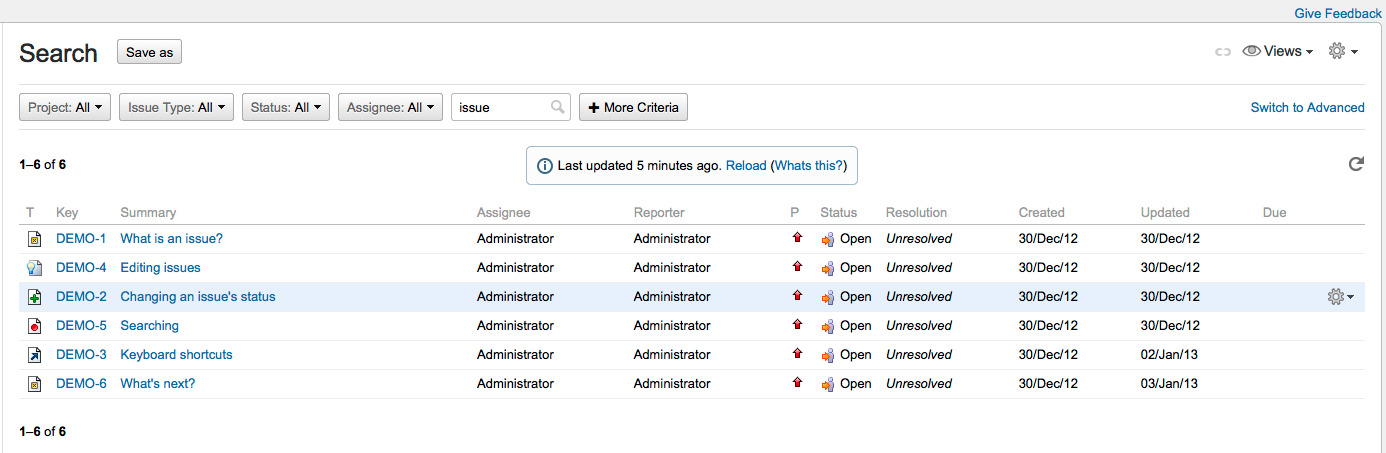The image size is (1386, 453).
Task: Open the DEMO-2 row actions gear
Action: 1340,297
